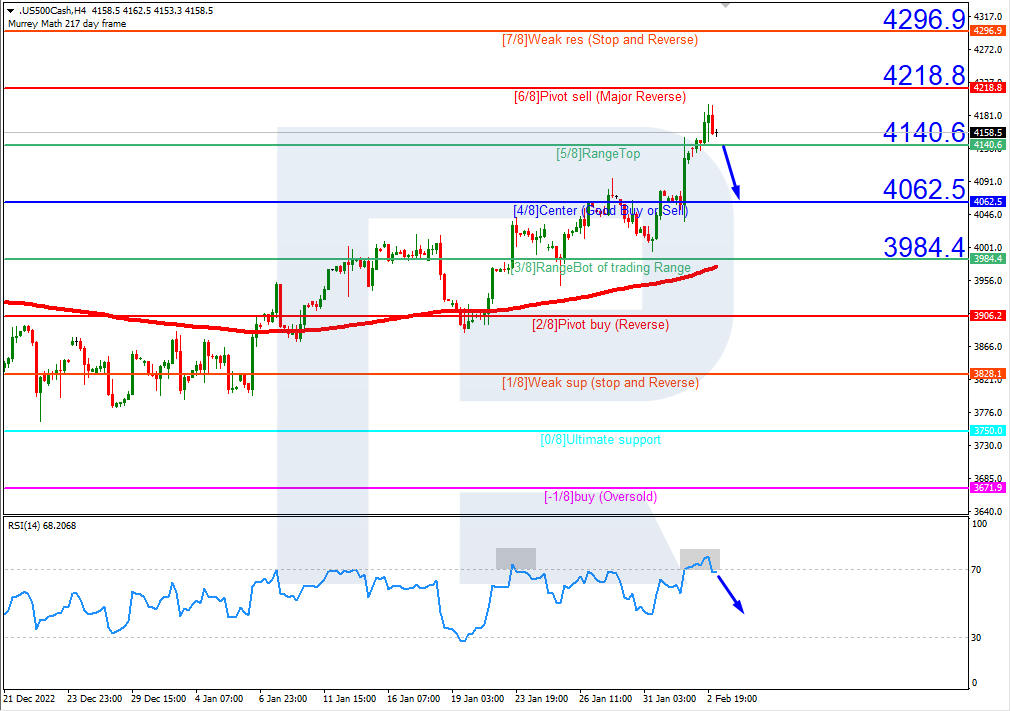Click the [2/8]Pivot buy (Reverse) label

click(x=600, y=325)
